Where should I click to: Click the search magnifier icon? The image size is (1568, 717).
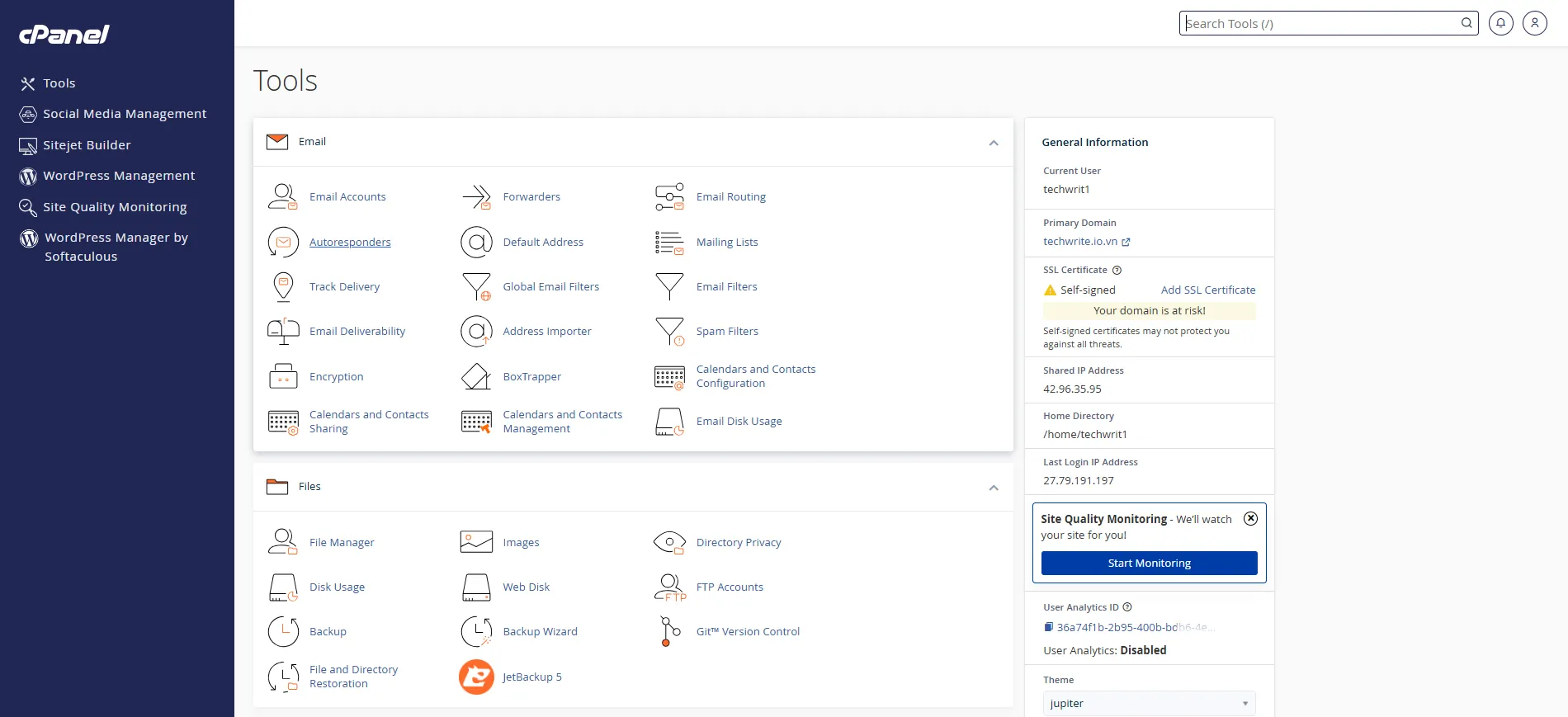pos(1466,23)
